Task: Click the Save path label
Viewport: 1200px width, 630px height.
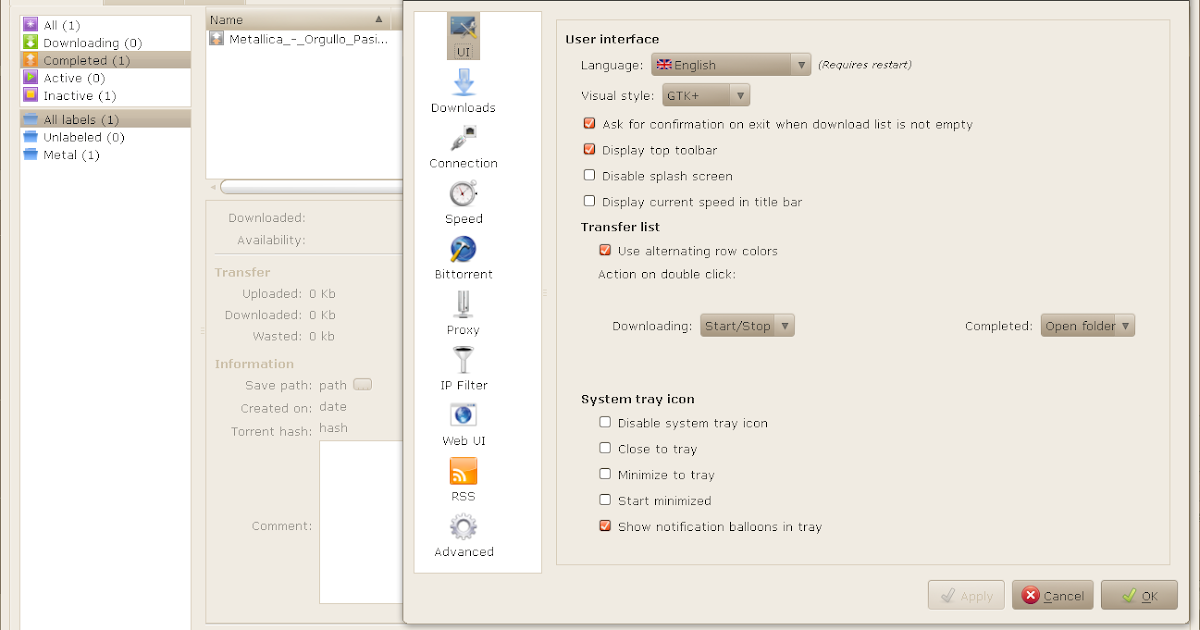Action: coord(279,385)
